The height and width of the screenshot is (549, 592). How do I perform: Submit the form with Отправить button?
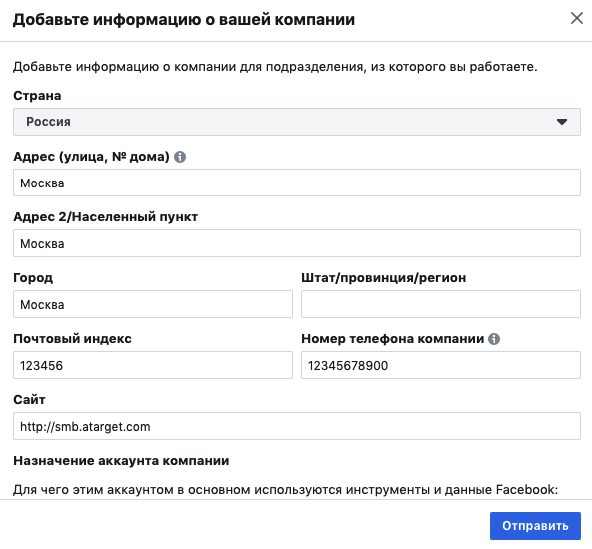click(535, 526)
